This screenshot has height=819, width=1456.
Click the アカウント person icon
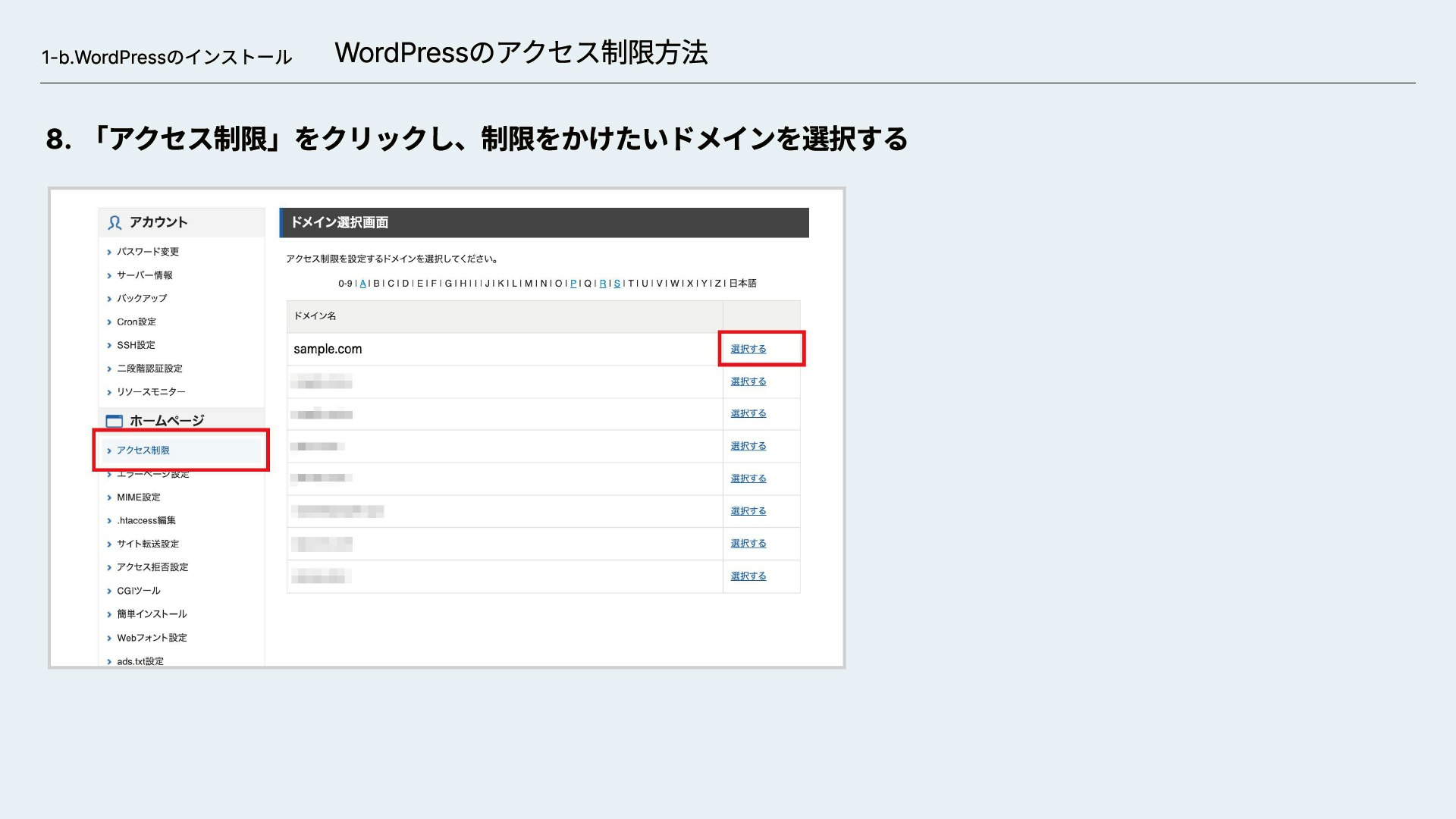click(x=115, y=222)
